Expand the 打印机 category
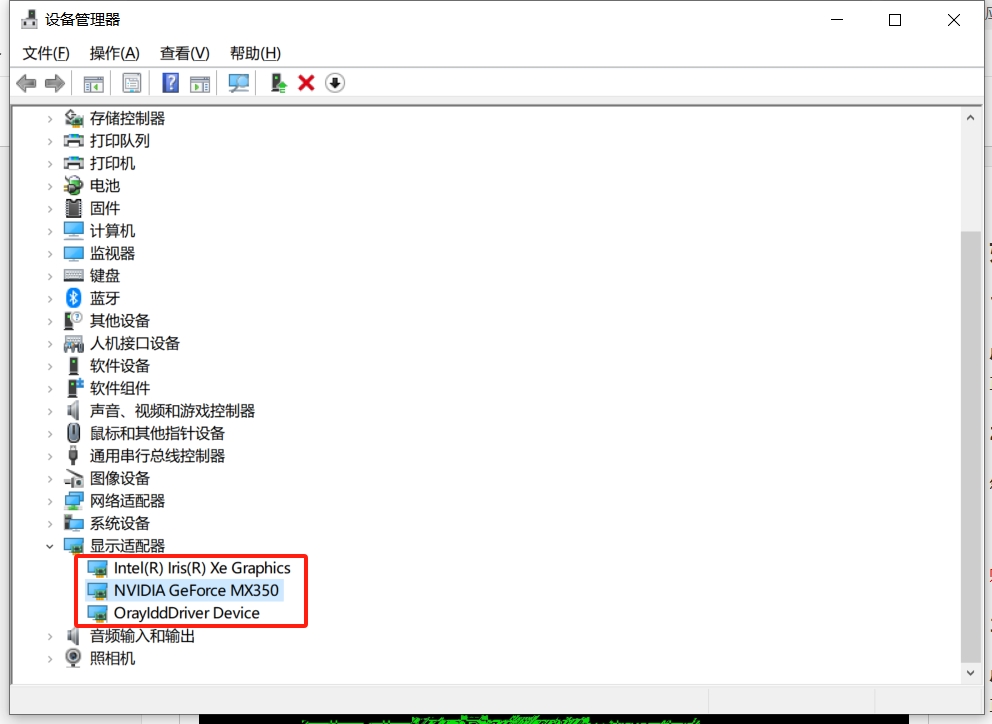The image size is (992, 724). (x=50, y=163)
